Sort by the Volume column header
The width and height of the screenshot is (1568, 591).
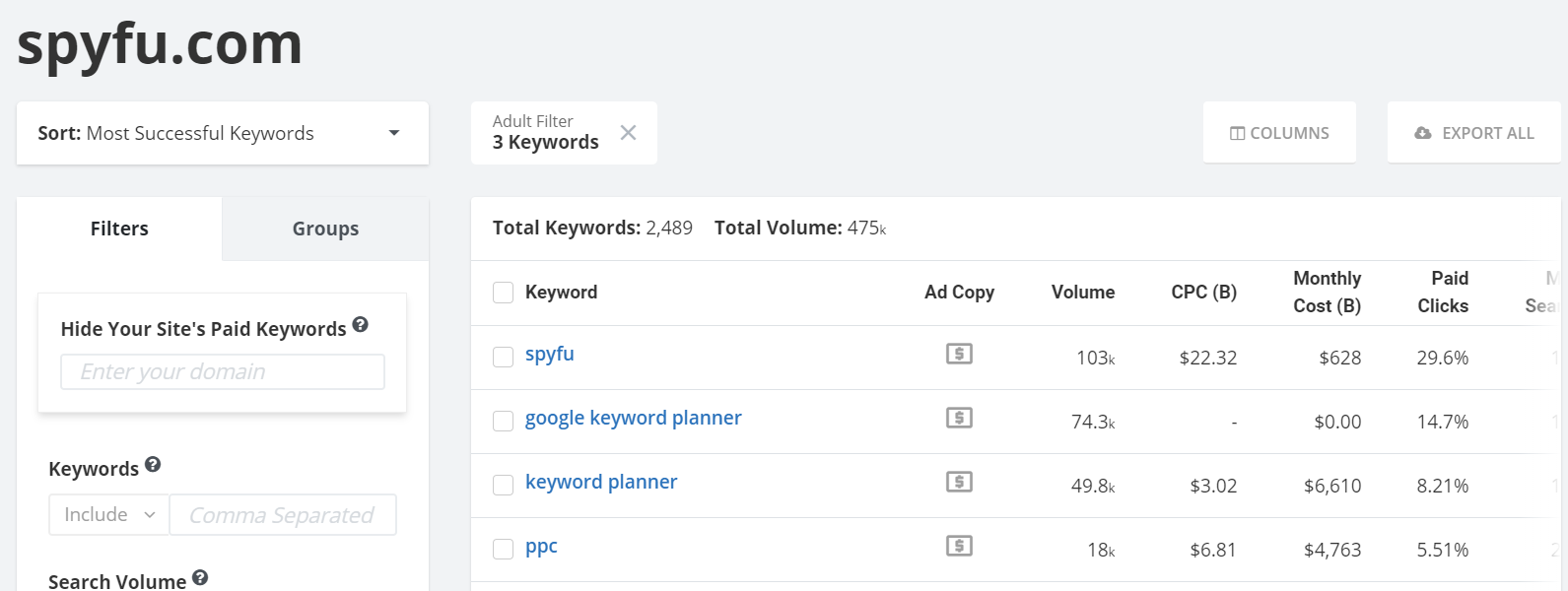[x=1083, y=293]
